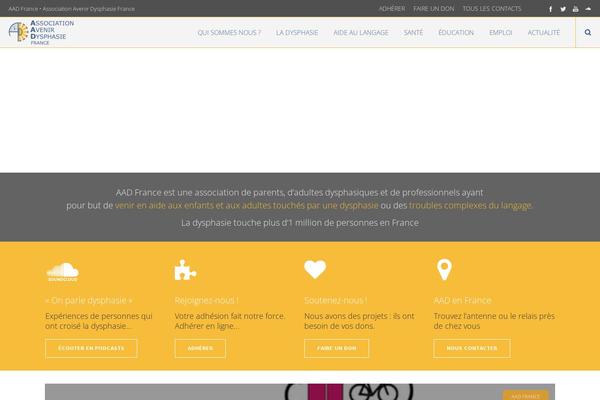600x400 pixels.
Task: Open the Aide au langage menu
Action: [x=361, y=33]
